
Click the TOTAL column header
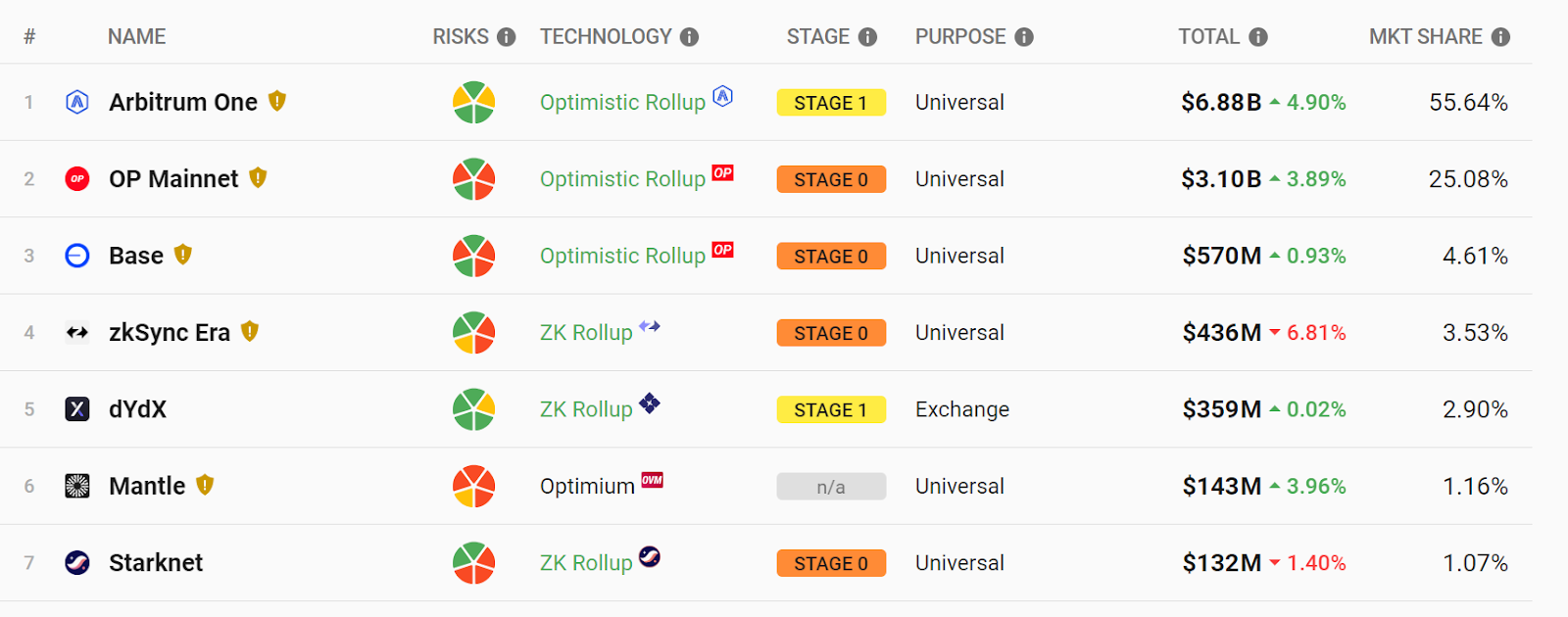point(1208,37)
